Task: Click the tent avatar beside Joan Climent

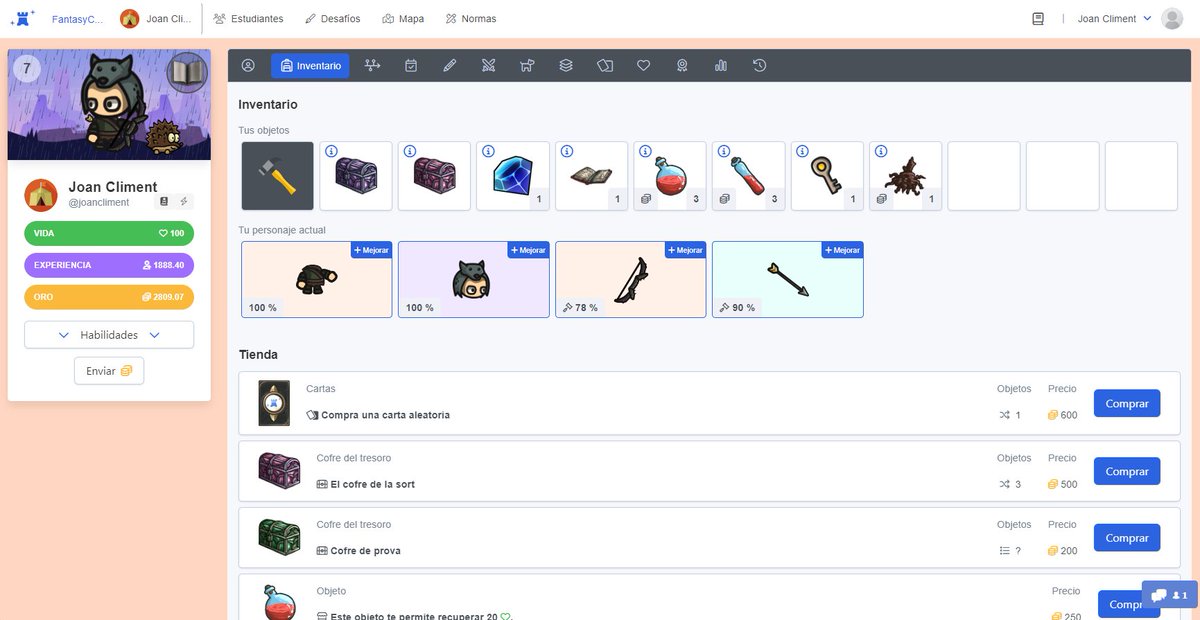Action: point(41,195)
